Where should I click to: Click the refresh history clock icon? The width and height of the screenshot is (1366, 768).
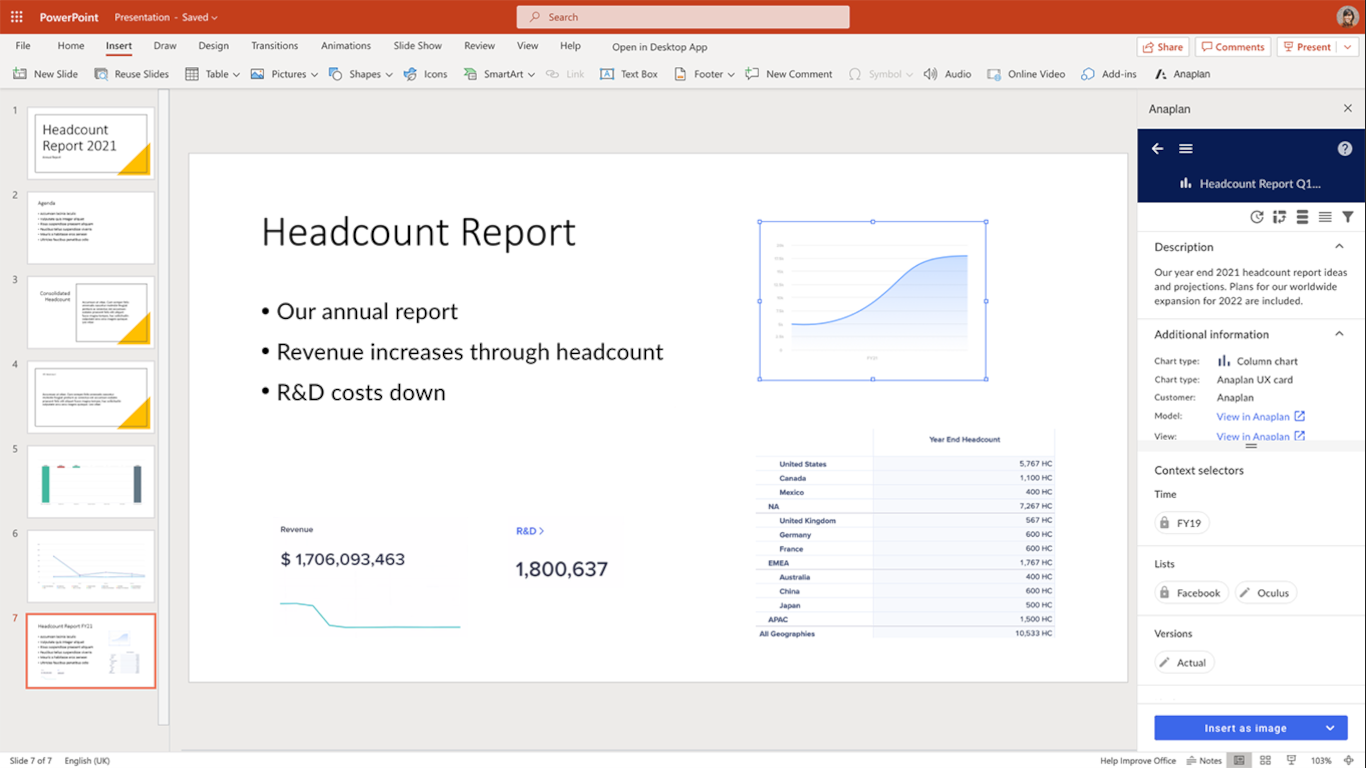point(1257,217)
